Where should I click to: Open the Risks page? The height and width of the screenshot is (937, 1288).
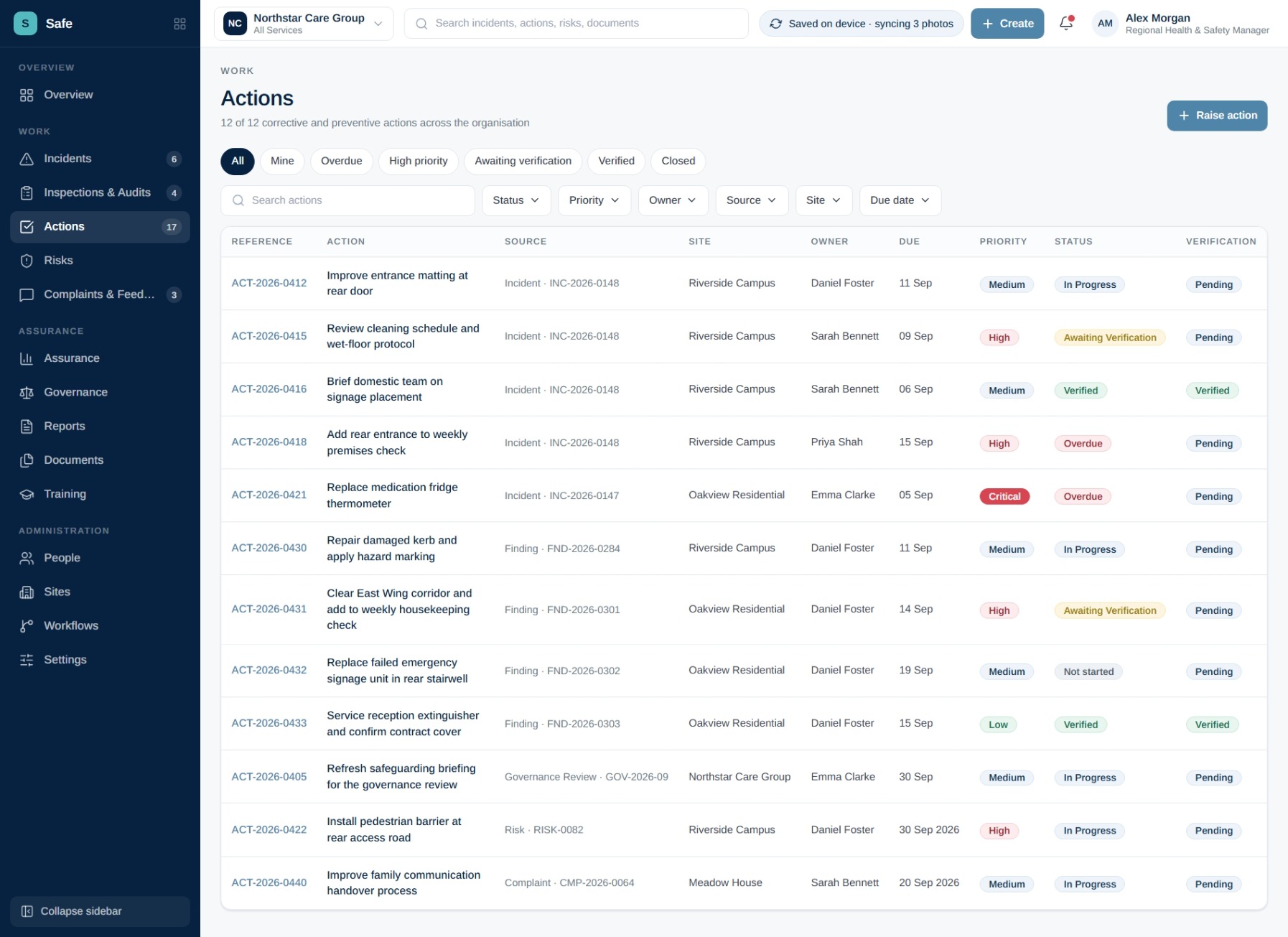(x=100, y=261)
